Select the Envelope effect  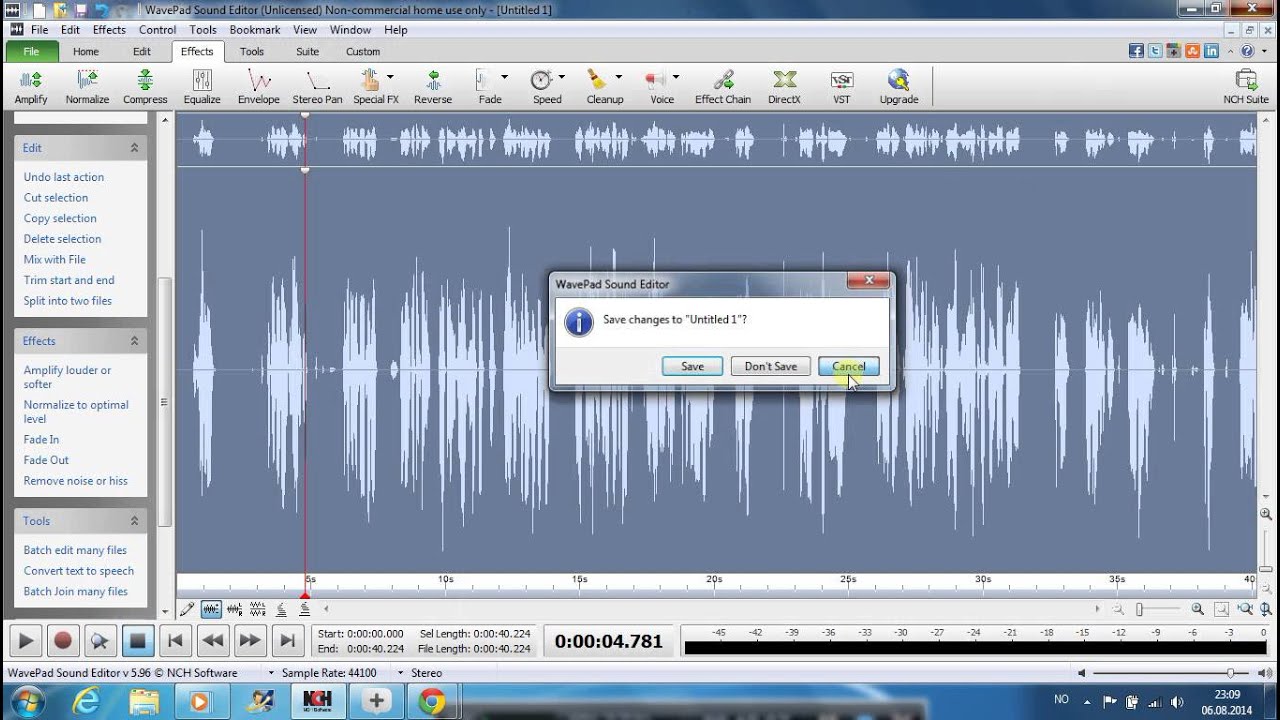click(x=259, y=87)
